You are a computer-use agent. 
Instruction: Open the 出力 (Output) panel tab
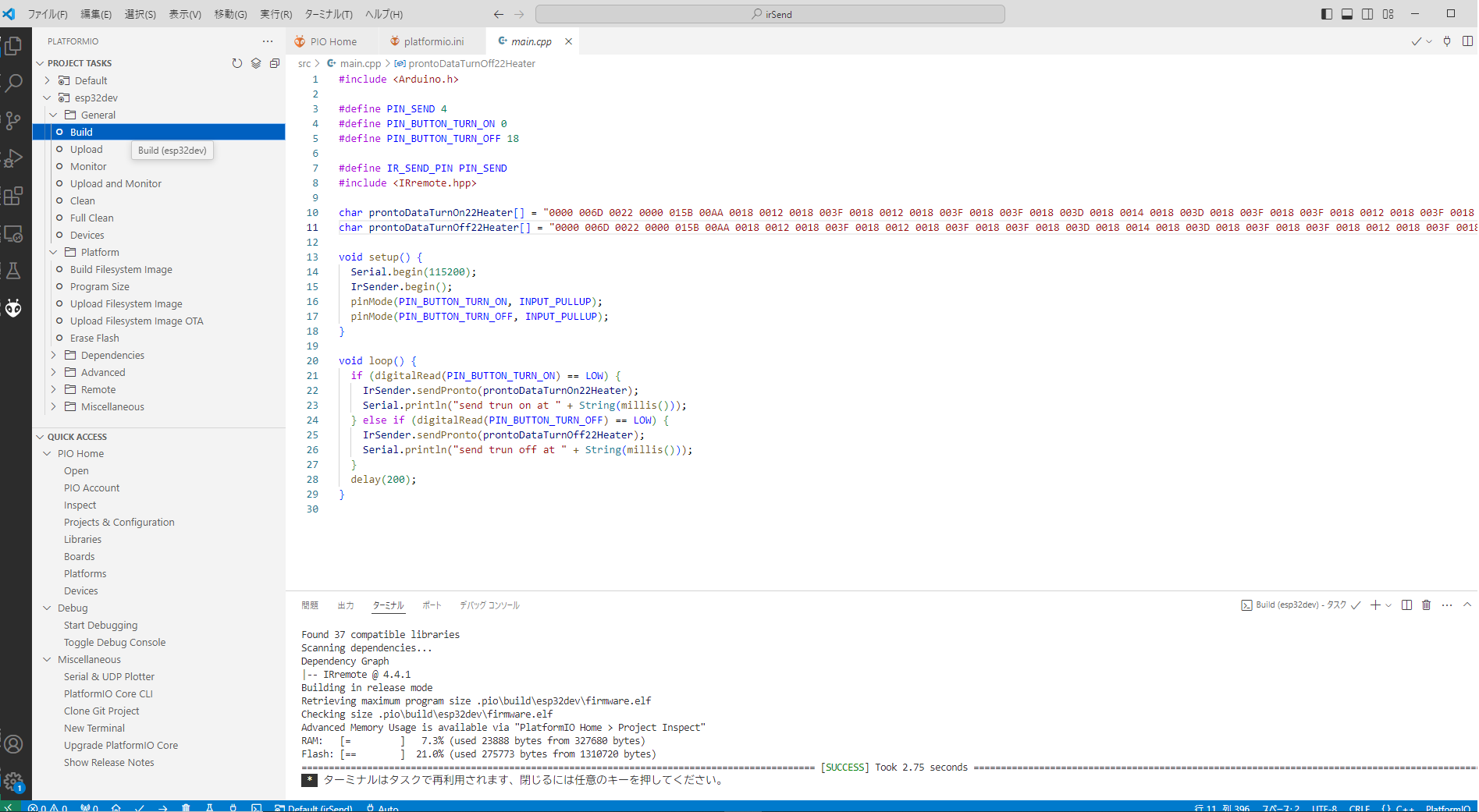[x=346, y=605]
